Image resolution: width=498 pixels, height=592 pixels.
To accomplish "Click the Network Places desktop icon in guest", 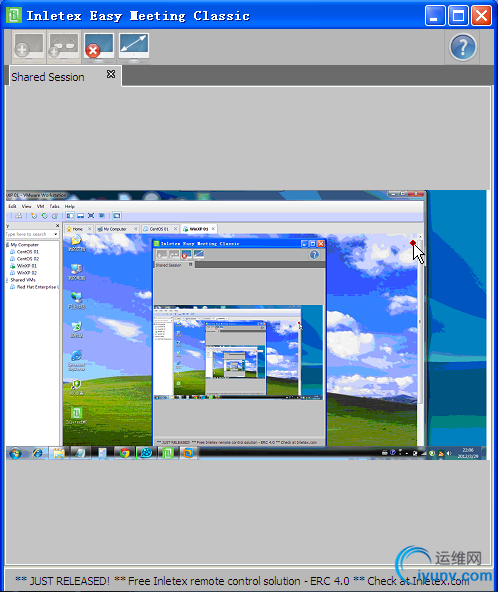I will point(77,301).
